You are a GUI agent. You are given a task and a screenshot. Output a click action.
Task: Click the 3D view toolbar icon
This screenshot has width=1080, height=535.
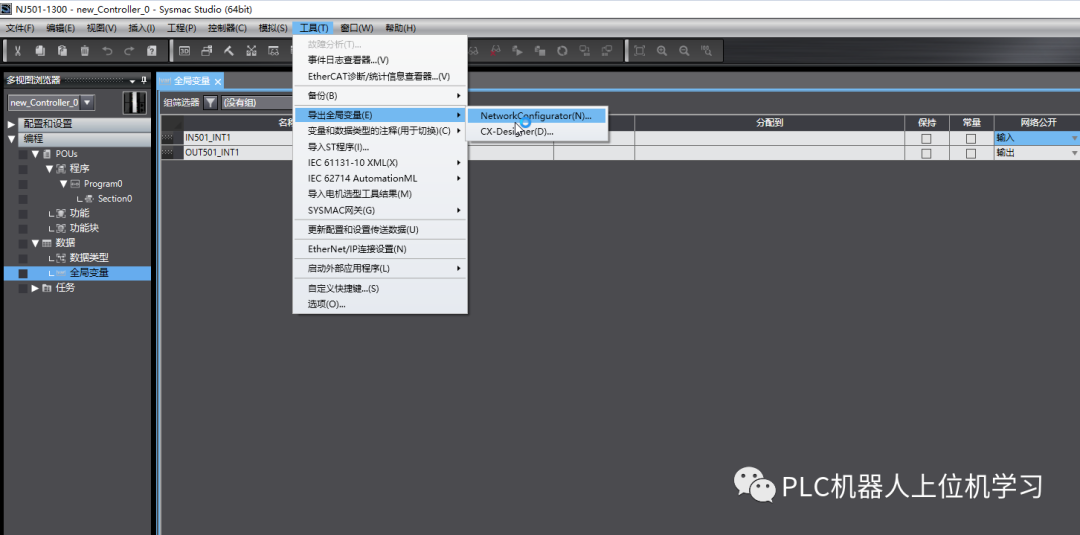185,50
